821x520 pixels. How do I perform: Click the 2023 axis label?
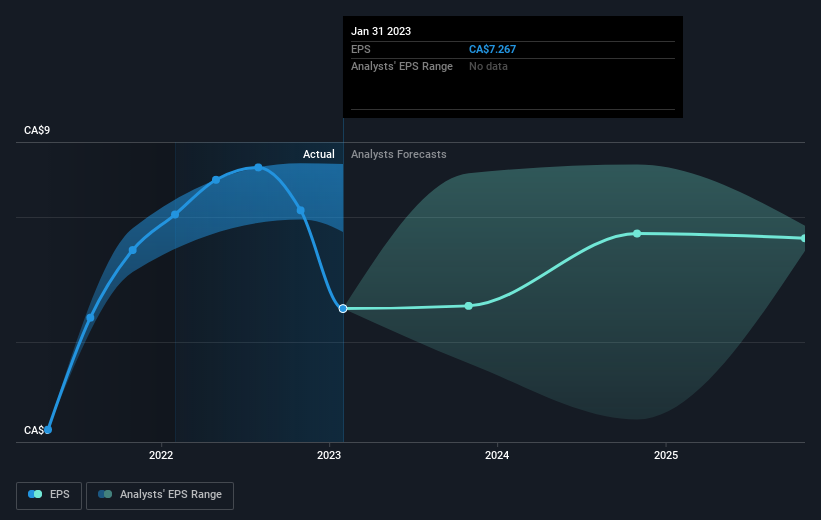(329, 455)
